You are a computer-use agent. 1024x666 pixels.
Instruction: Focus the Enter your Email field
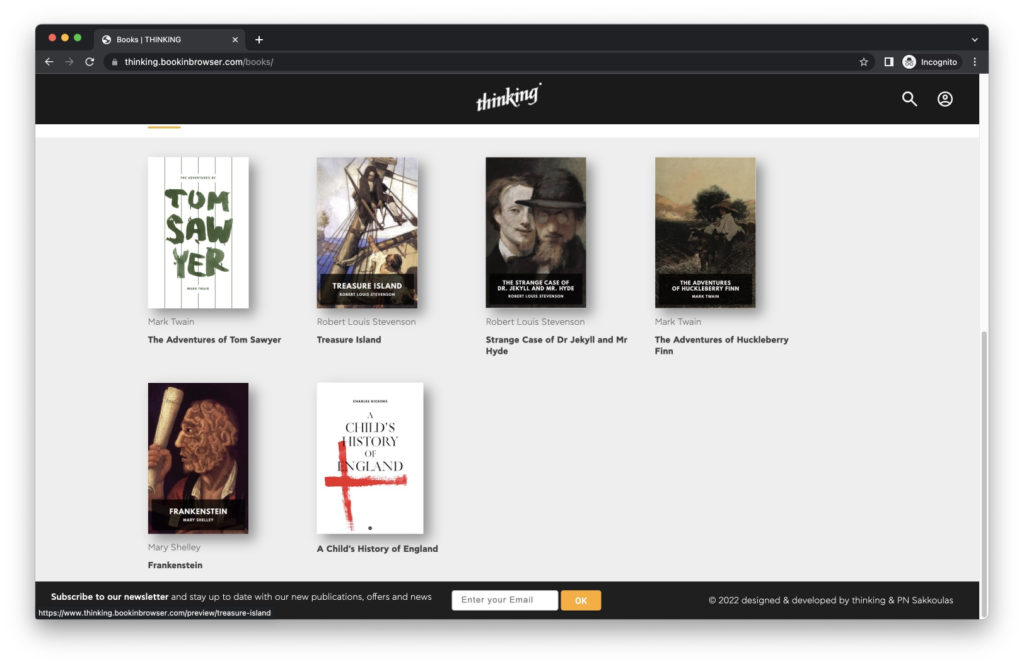point(505,600)
